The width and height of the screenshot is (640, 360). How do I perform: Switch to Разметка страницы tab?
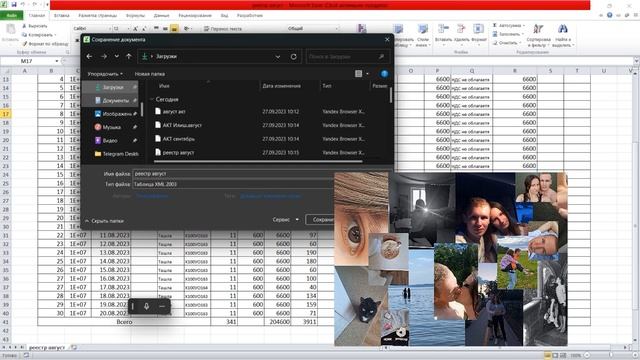pos(98,16)
